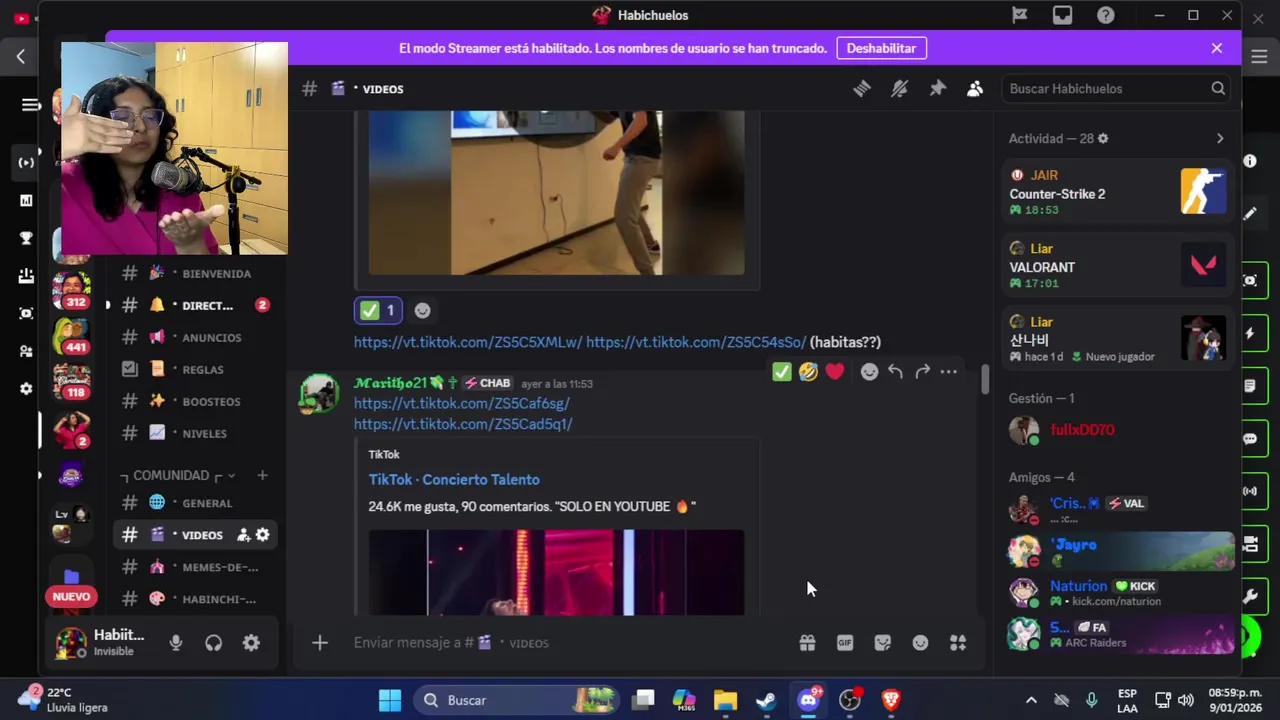This screenshot has height=720, width=1280.
Task: Click the search magnifier in Buscar Habichuelos
Action: [1218, 89]
